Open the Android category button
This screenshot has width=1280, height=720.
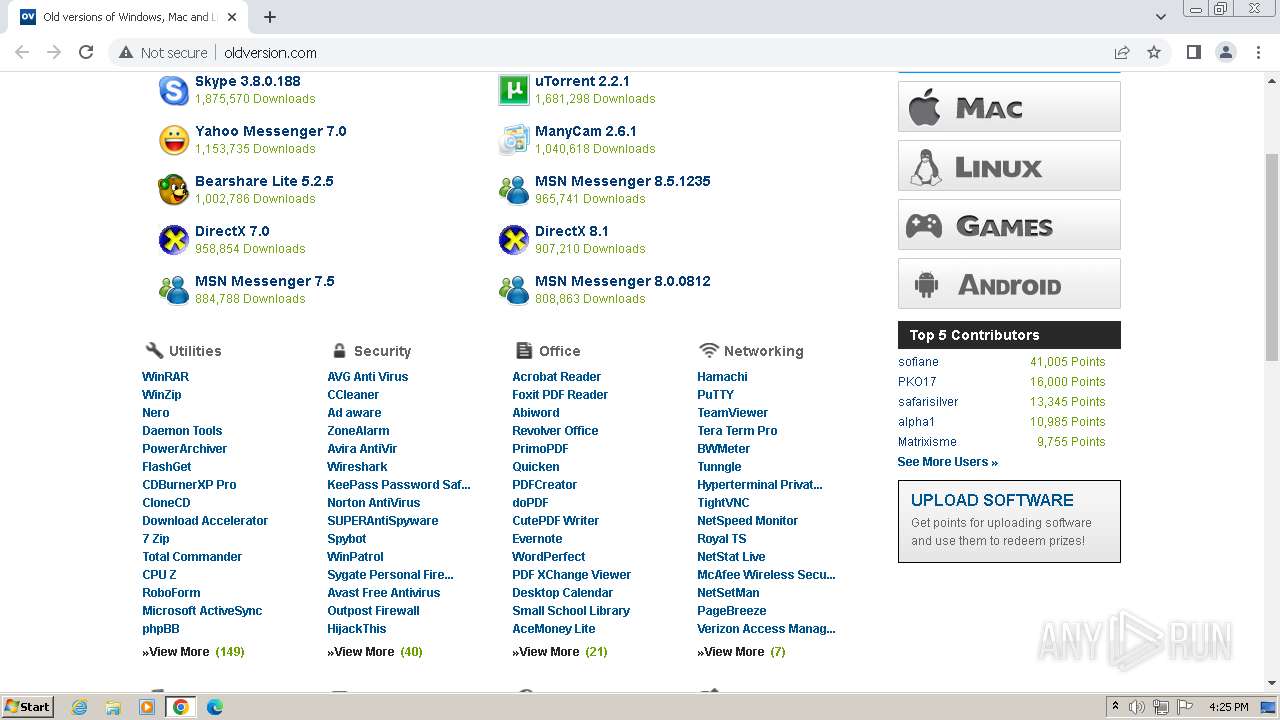1009,284
